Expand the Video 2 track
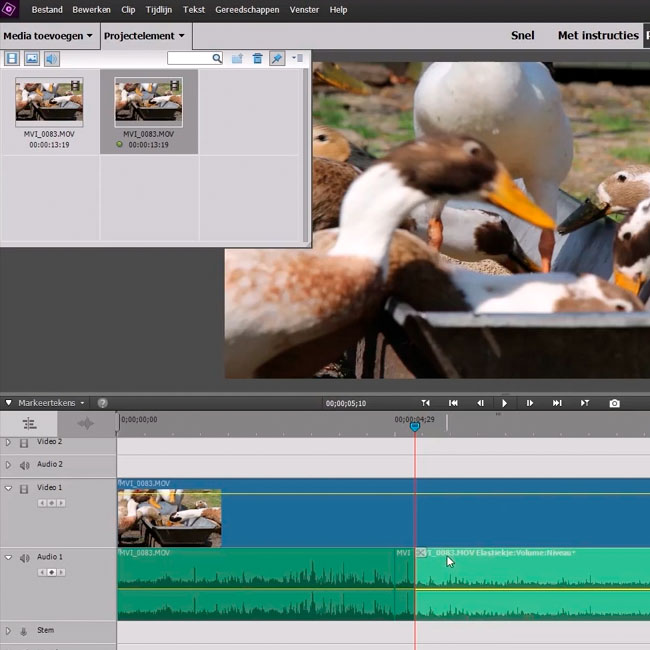 point(8,442)
